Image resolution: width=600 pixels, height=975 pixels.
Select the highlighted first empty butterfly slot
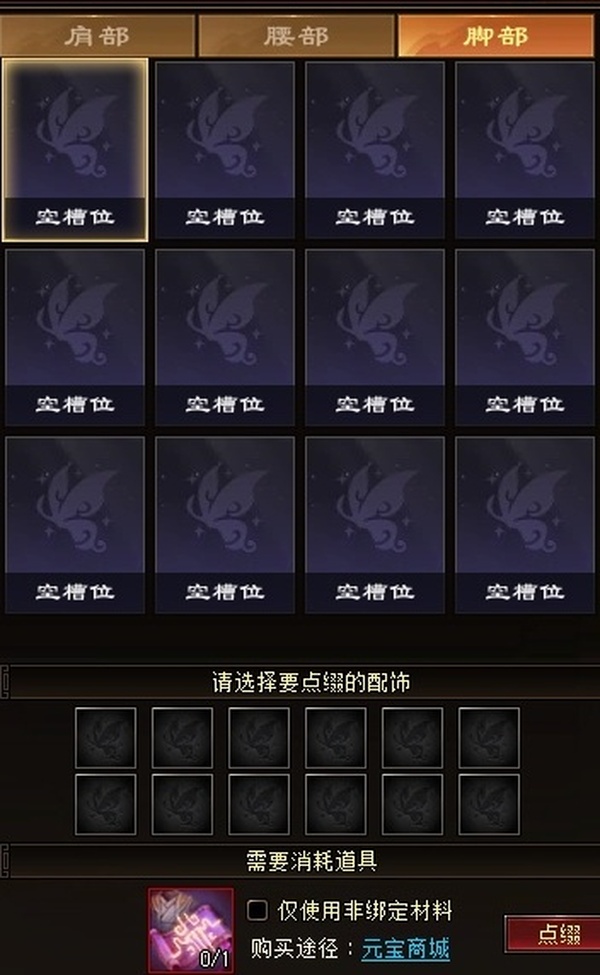click(x=75, y=150)
